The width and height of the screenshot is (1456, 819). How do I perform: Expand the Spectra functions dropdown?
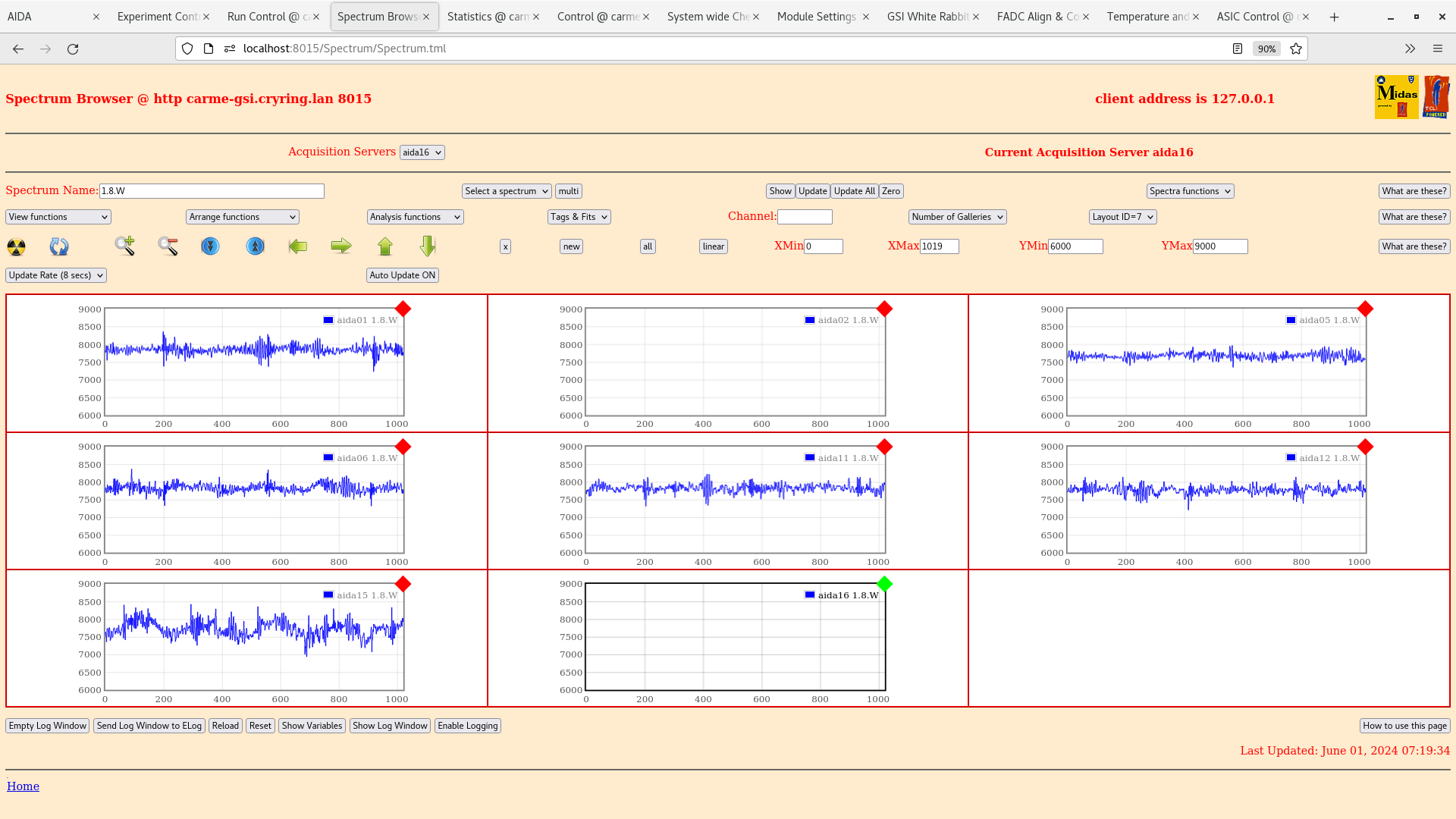(x=1190, y=190)
